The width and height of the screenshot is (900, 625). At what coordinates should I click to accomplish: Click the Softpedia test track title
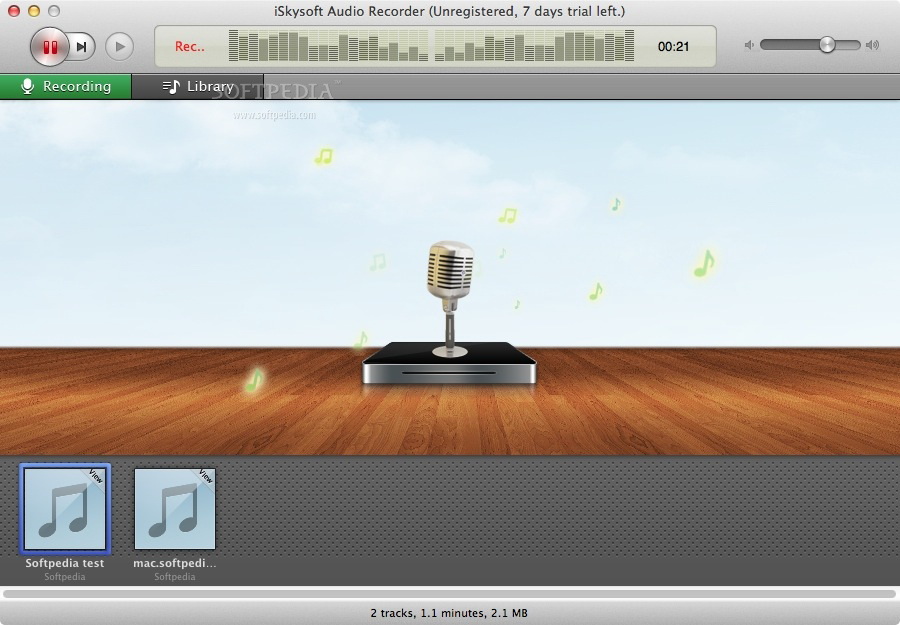pyautogui.click(x=65, y=563)
